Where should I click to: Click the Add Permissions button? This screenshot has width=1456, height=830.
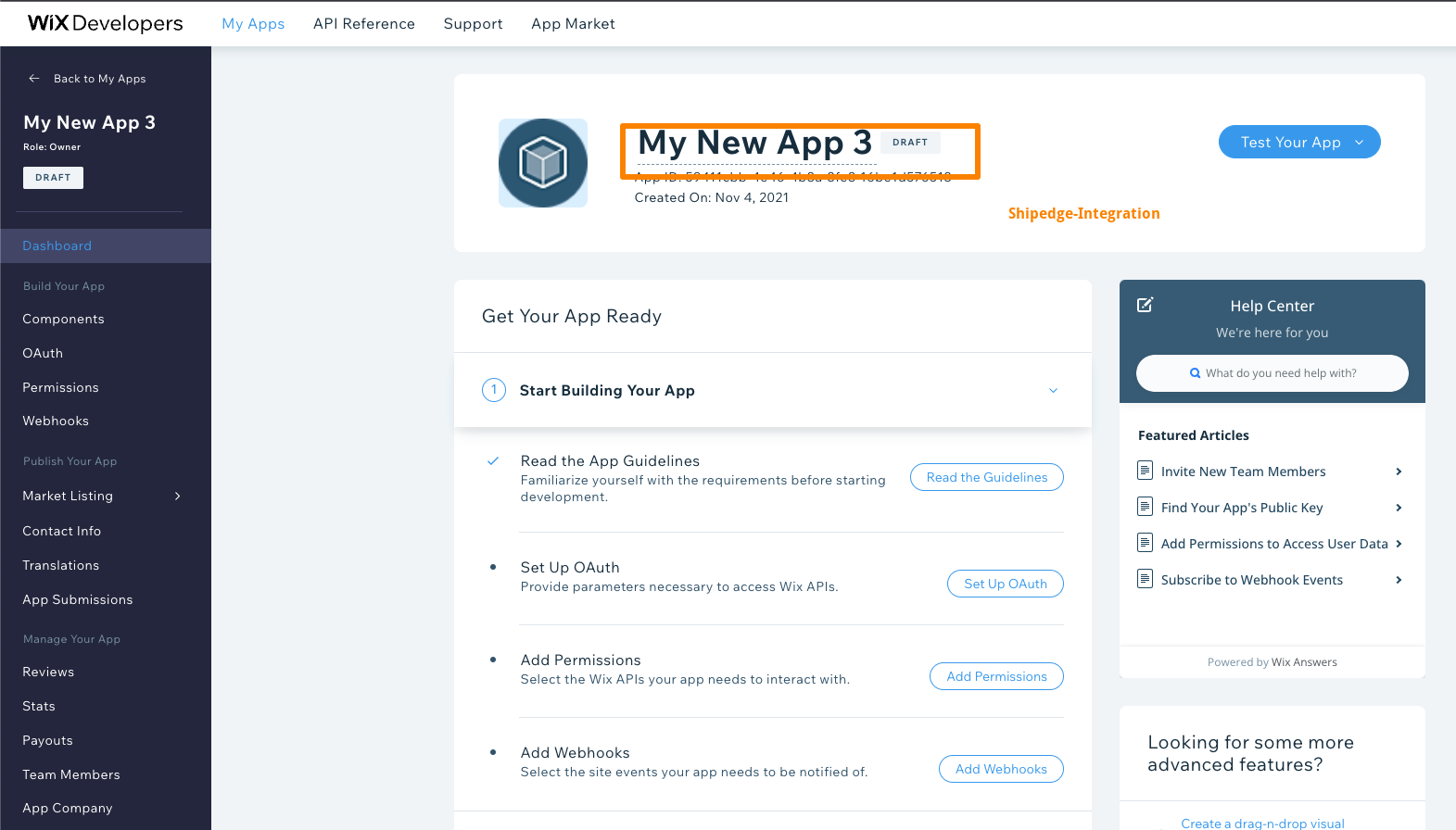[x=996, y=676]
